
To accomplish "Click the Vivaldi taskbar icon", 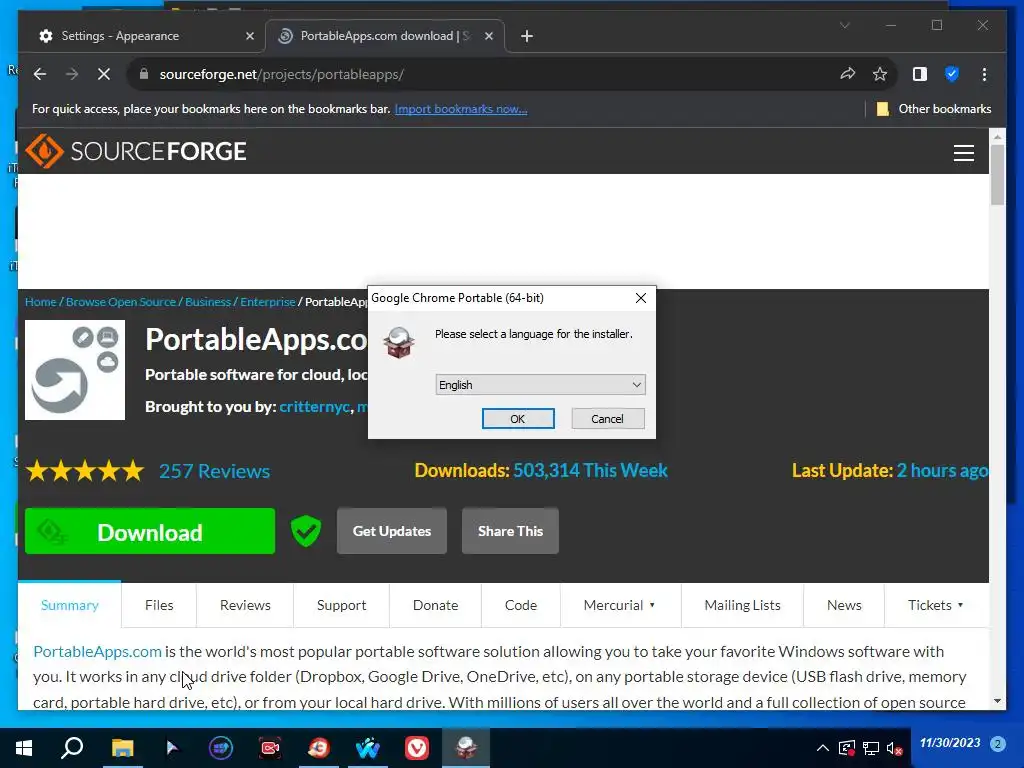I will pyautogui.click(x=417, y=748).
